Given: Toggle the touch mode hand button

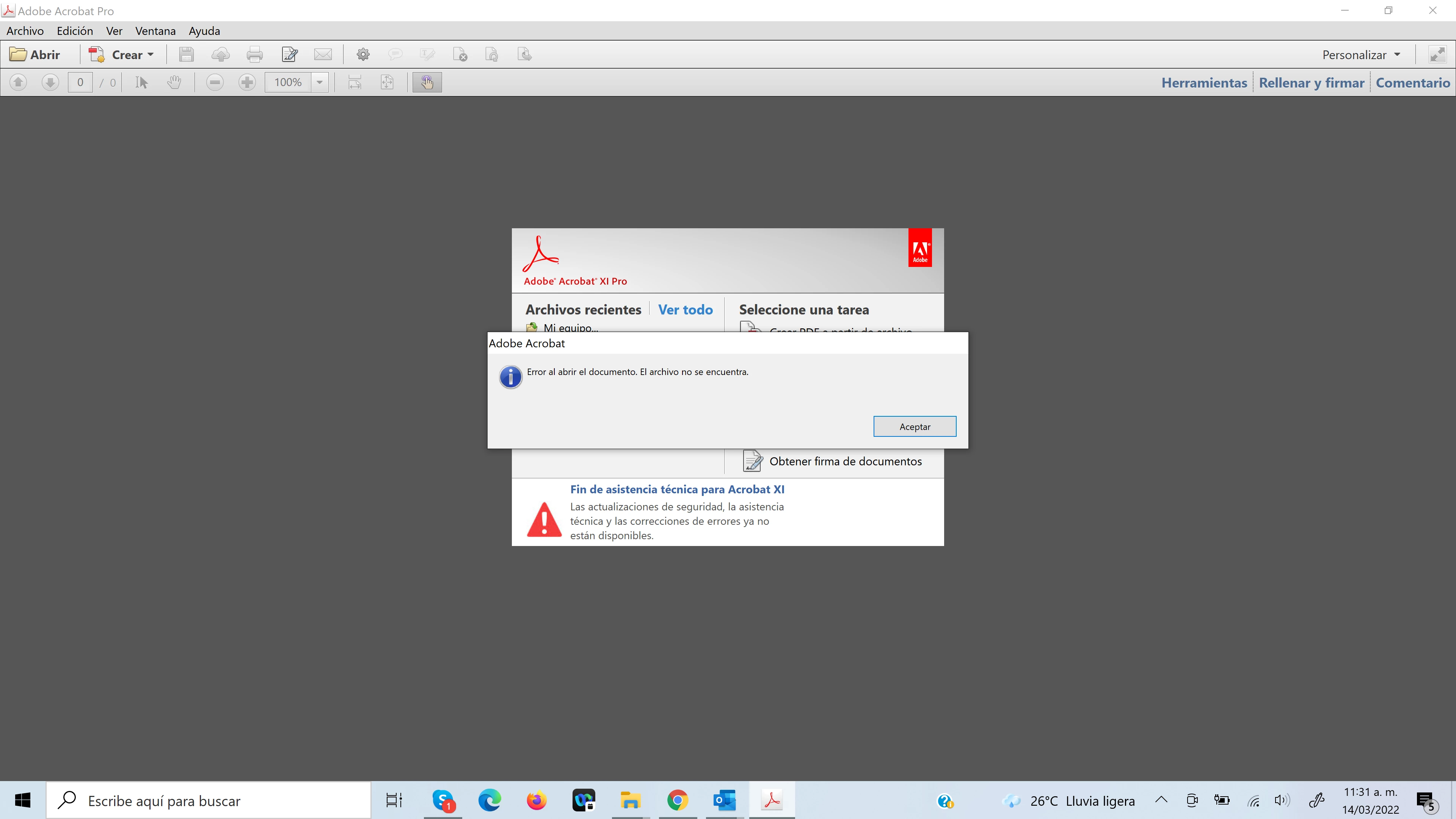Looking at the screenshot, I should pos(427,83).
